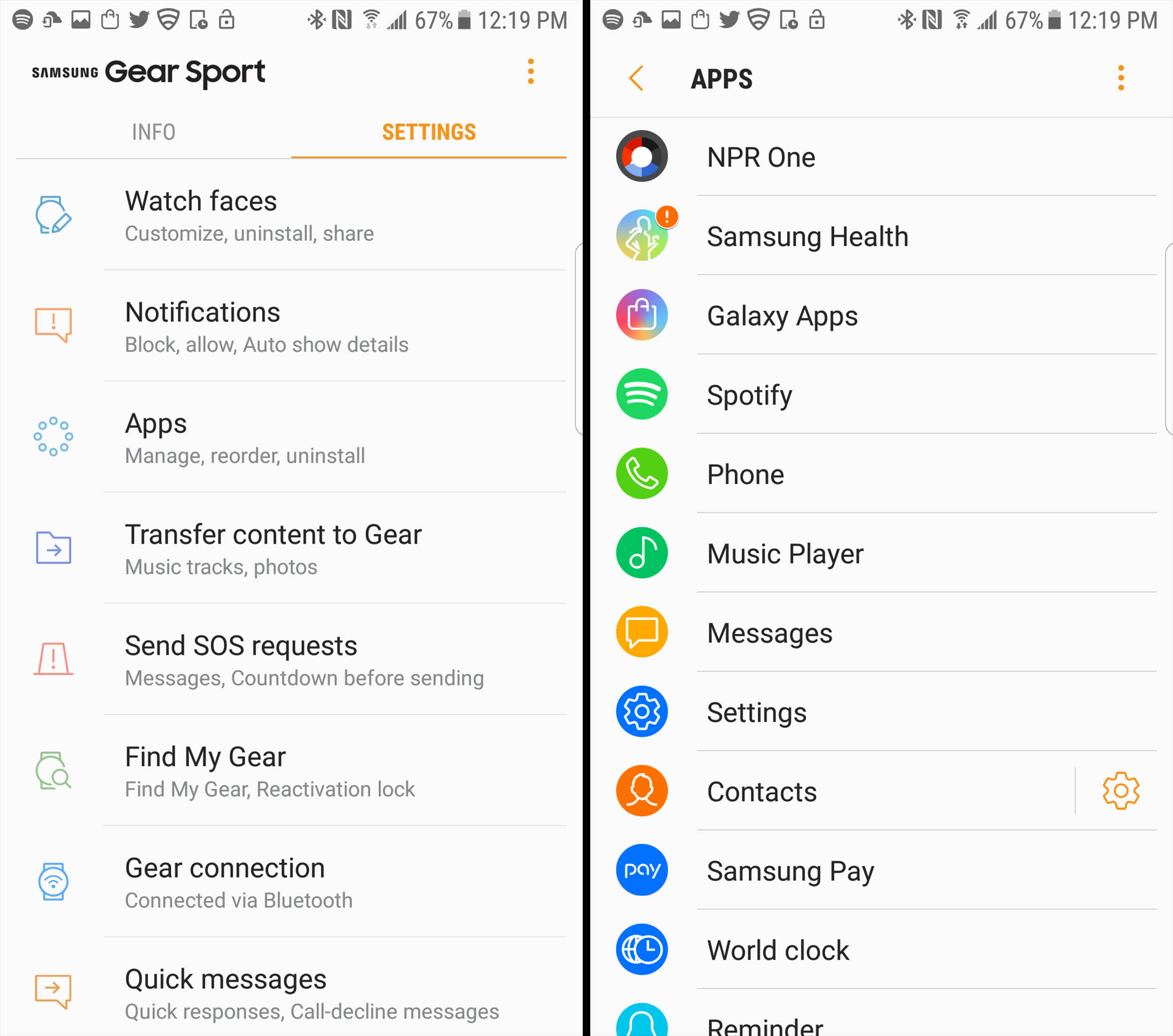Expand Apps overflow menu

[1121, 74]
